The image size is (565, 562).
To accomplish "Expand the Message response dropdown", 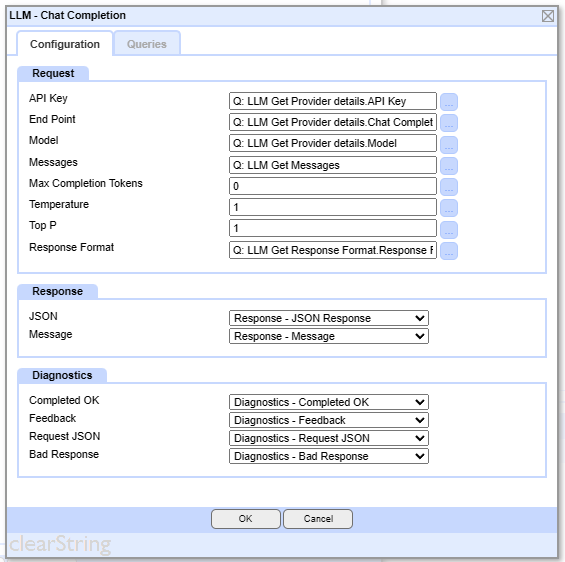I will pos(329,336).
